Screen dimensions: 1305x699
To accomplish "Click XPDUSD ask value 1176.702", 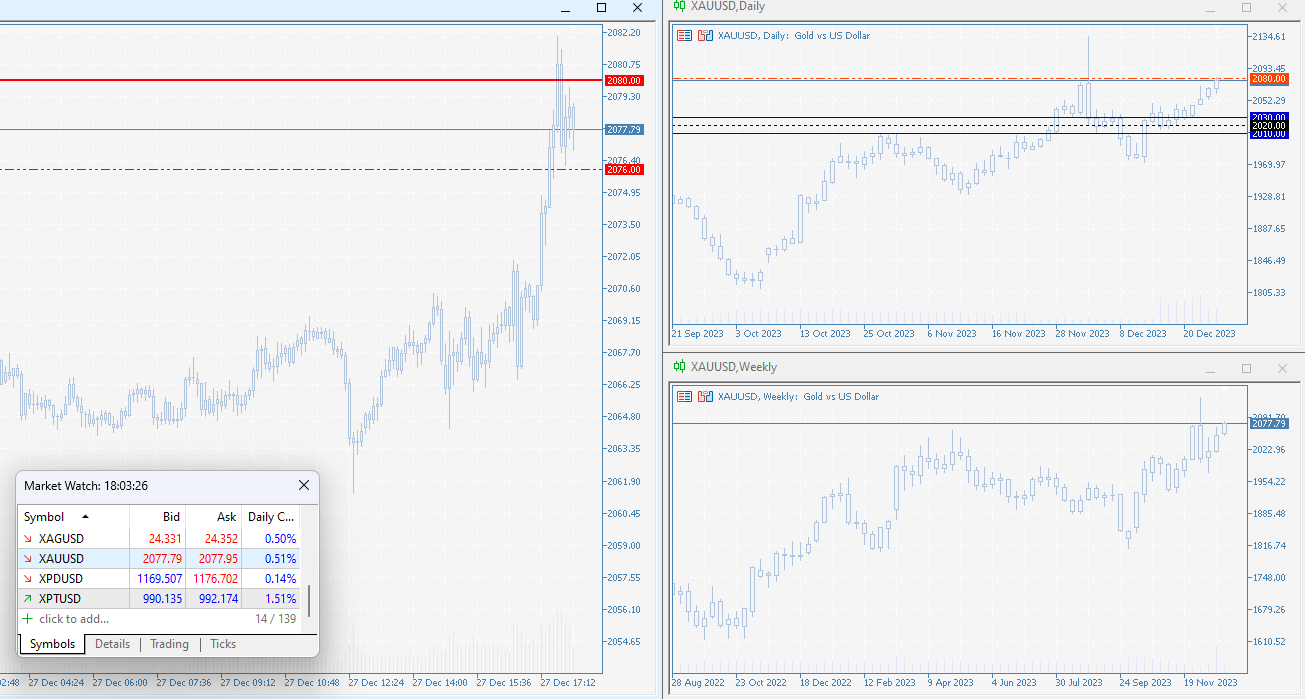I will point(215,579).
